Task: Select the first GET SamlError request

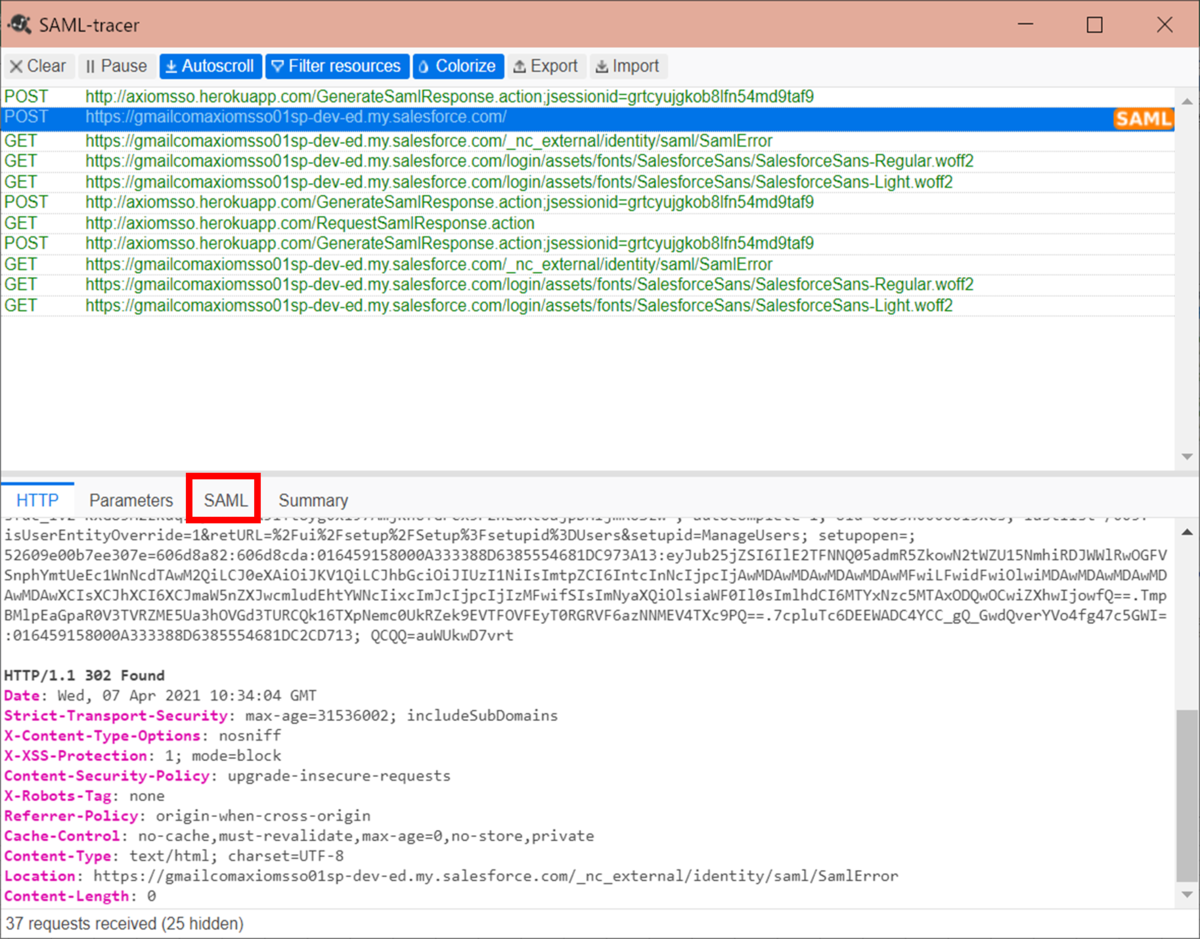Action: 588,141
